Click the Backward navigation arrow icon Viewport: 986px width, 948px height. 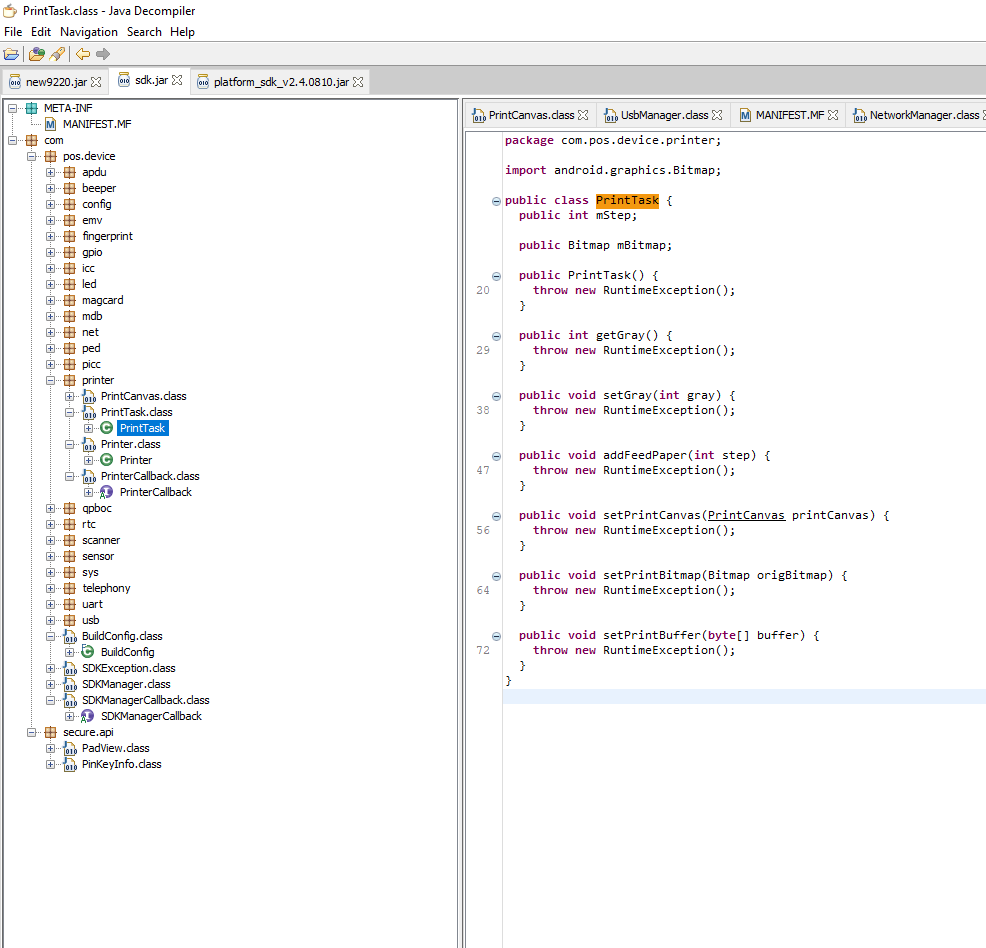point(83,54)
